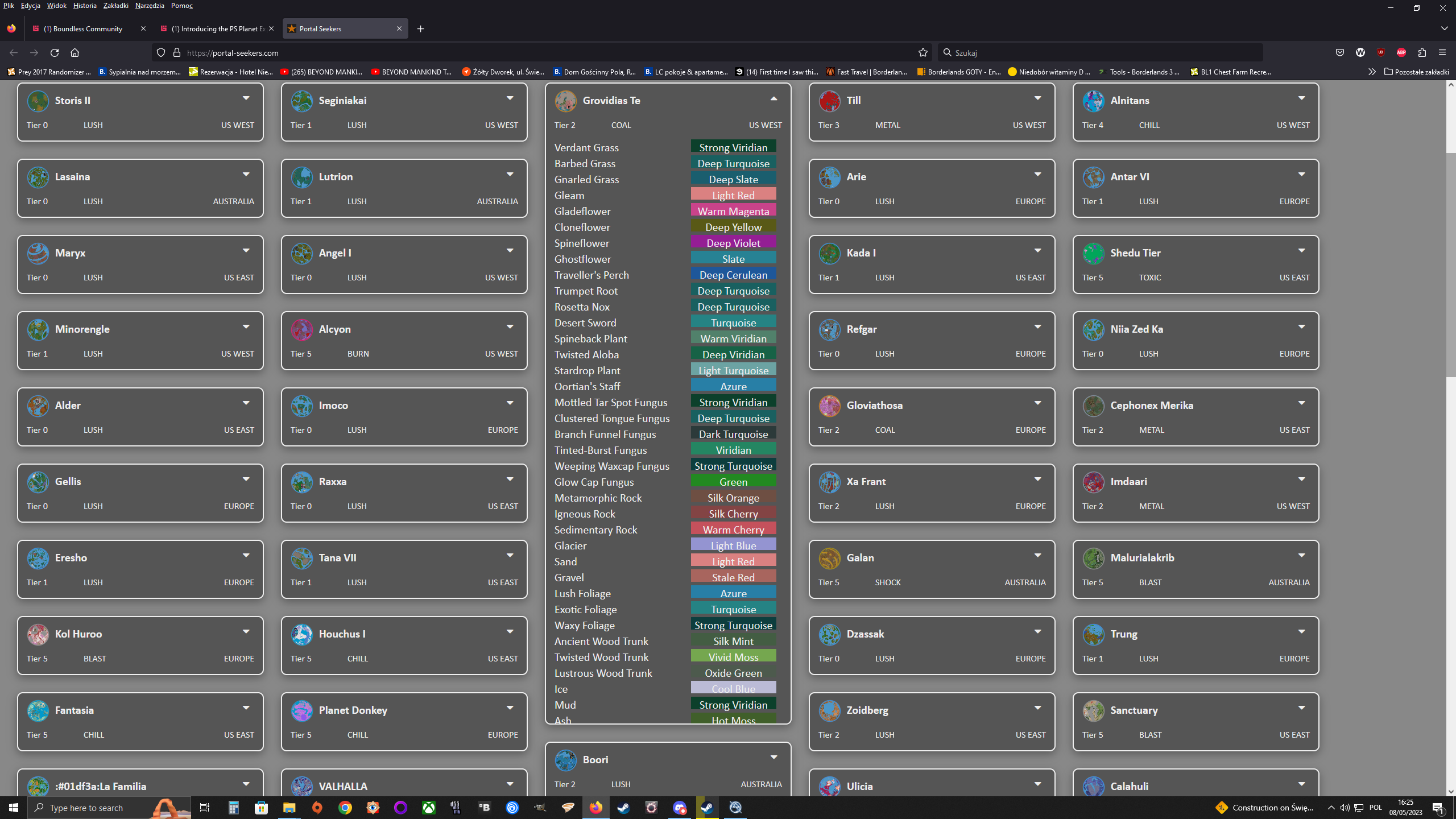Click the Gladeflower Warm Magenta swatch

(733, 211)
